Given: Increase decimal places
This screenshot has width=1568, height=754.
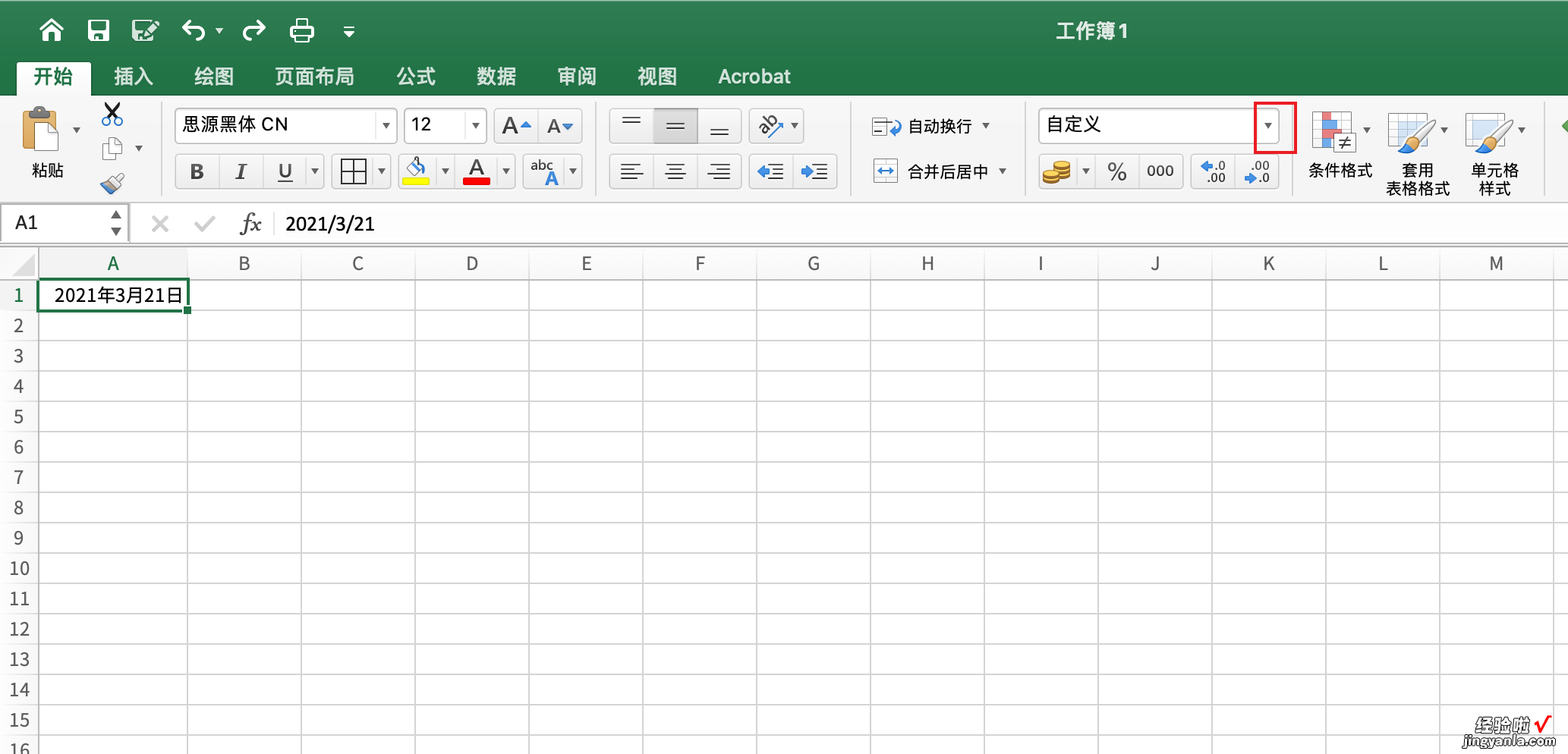Looking at the screenshot, I should 1214,171.
